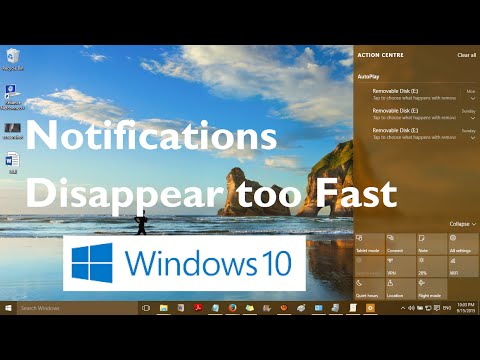The width and height of the screenshot is (480, 360).
Task: Open the orange app at taskbar end
Action: point(370,308)
